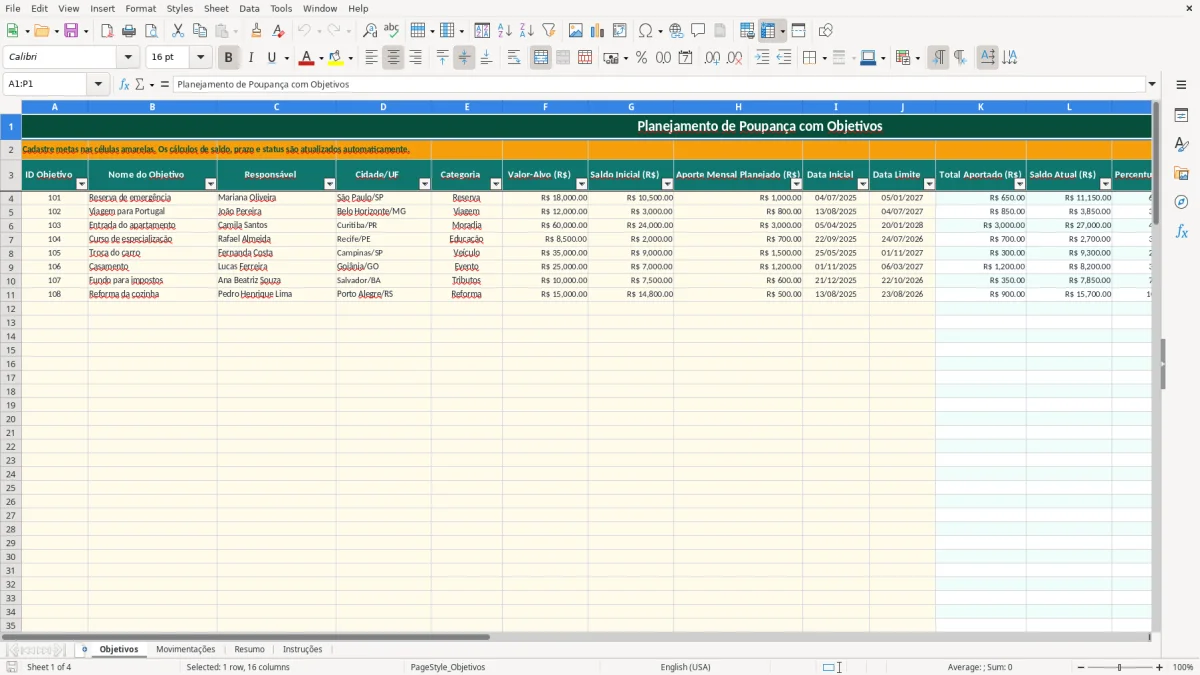Open the sidebar Properties panel

coord(1181,116)
